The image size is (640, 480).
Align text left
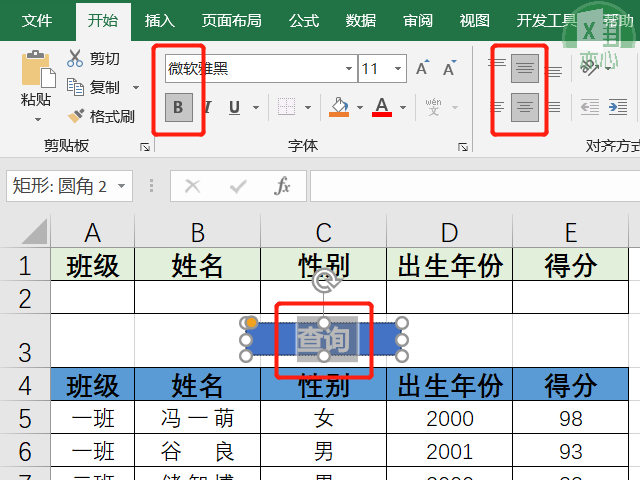click(497, 107)
